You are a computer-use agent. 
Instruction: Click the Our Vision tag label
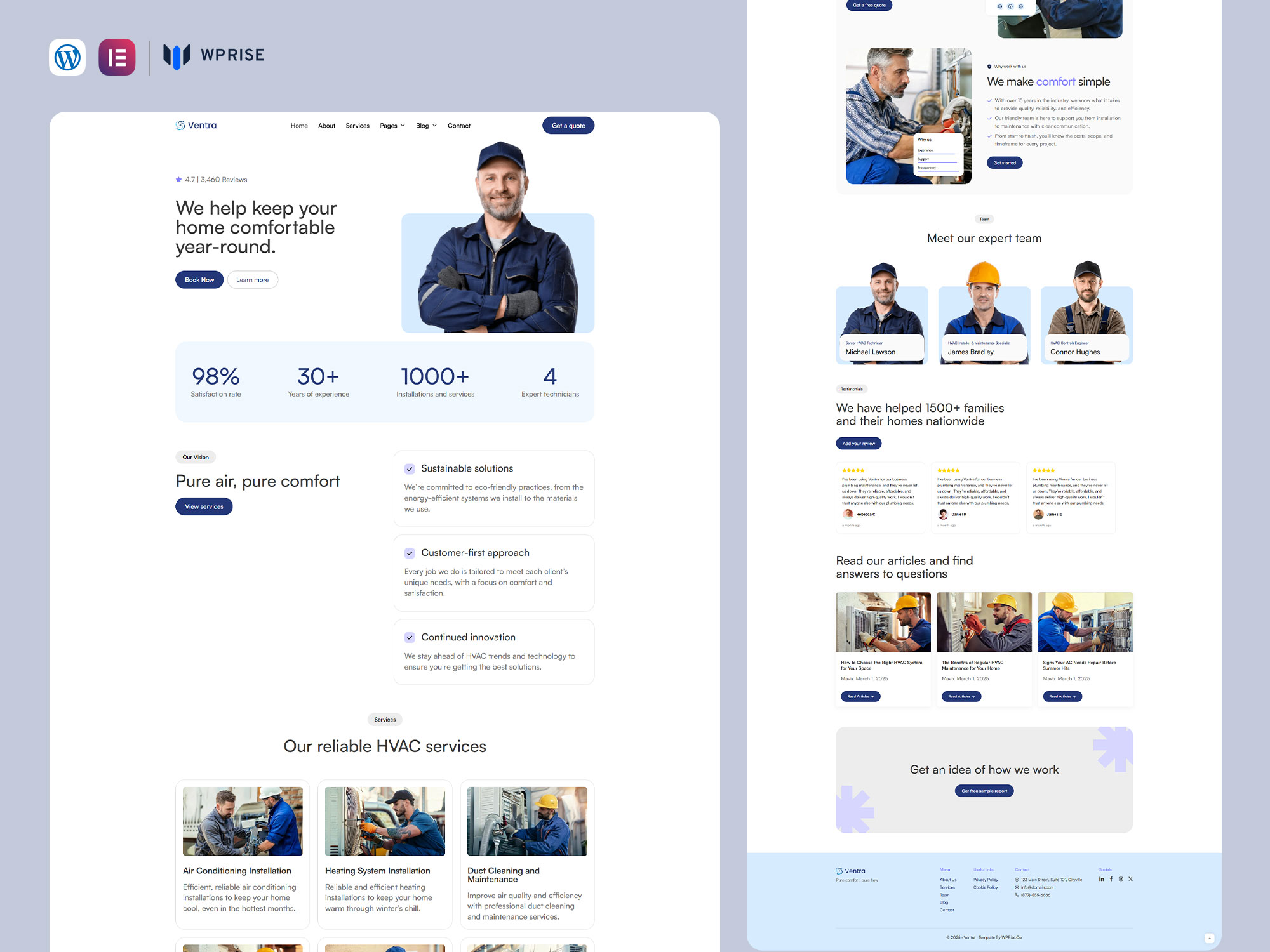(x=196, y=457)
